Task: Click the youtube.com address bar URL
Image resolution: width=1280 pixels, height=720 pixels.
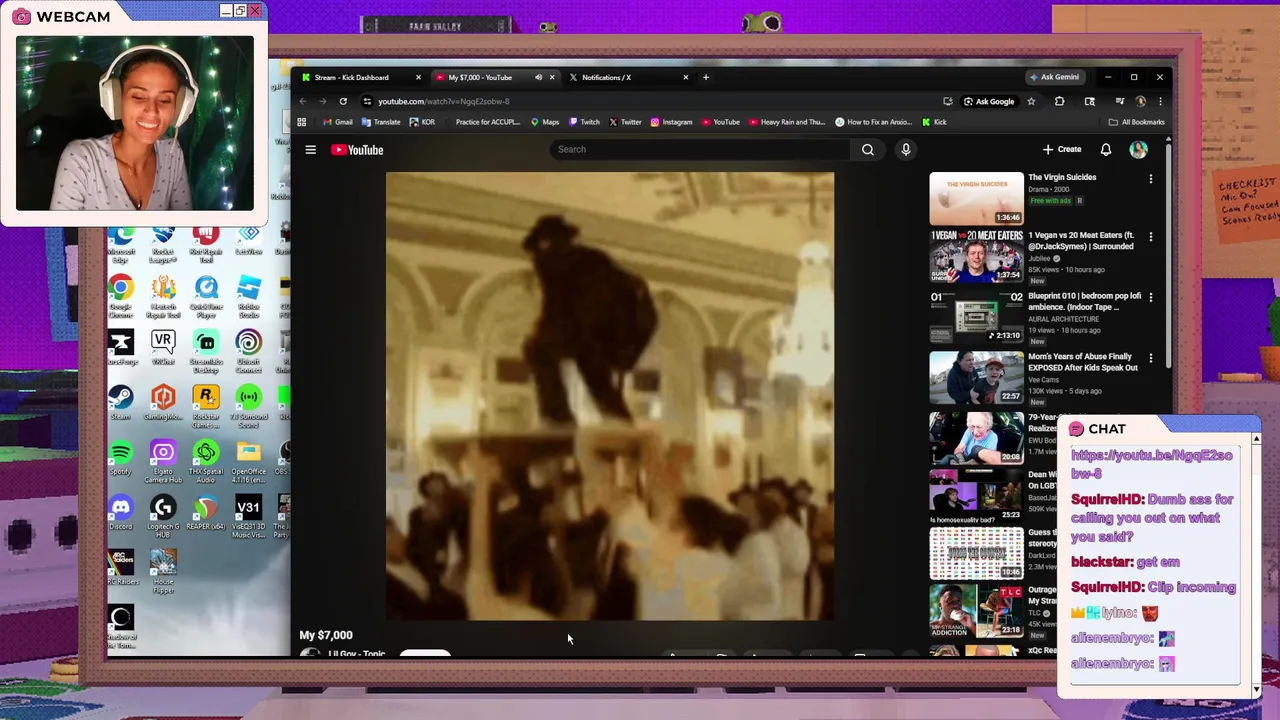Action: coord(443,101)
